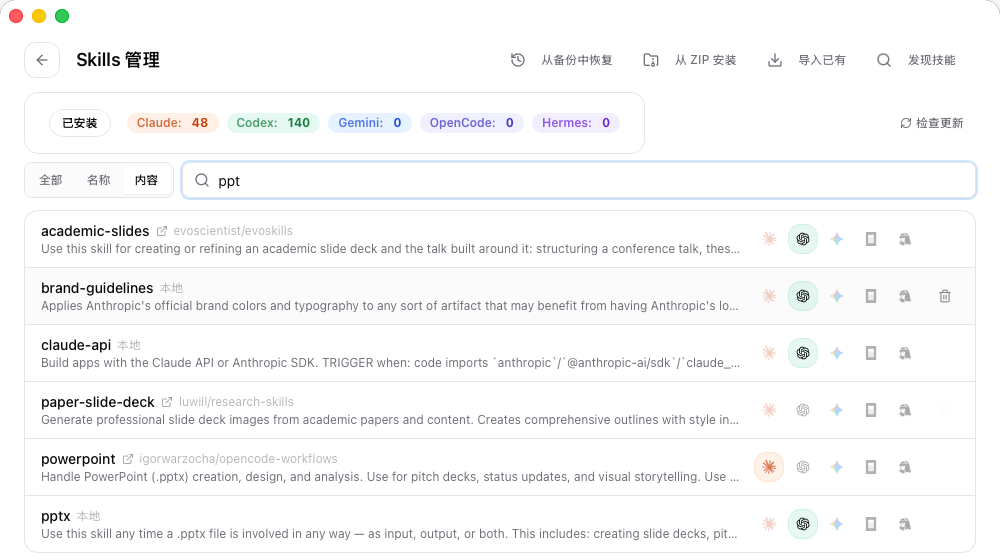Open 发现技能 discover skills

coord(916,60)
